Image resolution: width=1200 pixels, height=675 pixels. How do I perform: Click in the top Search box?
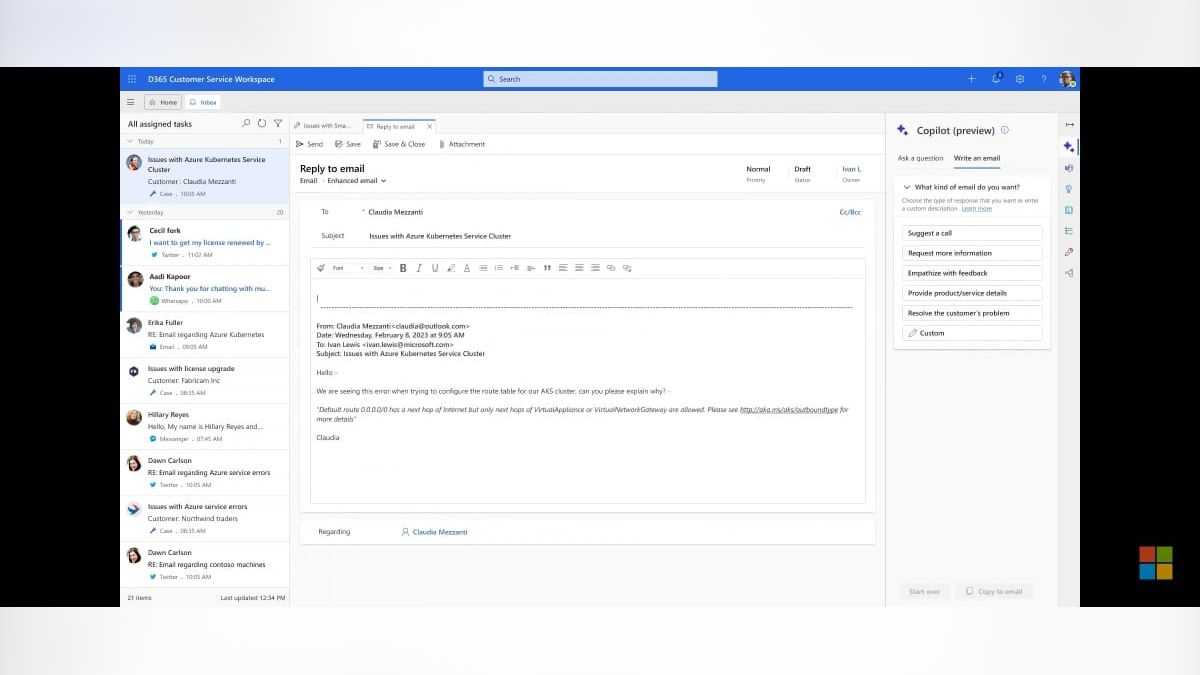600,79
